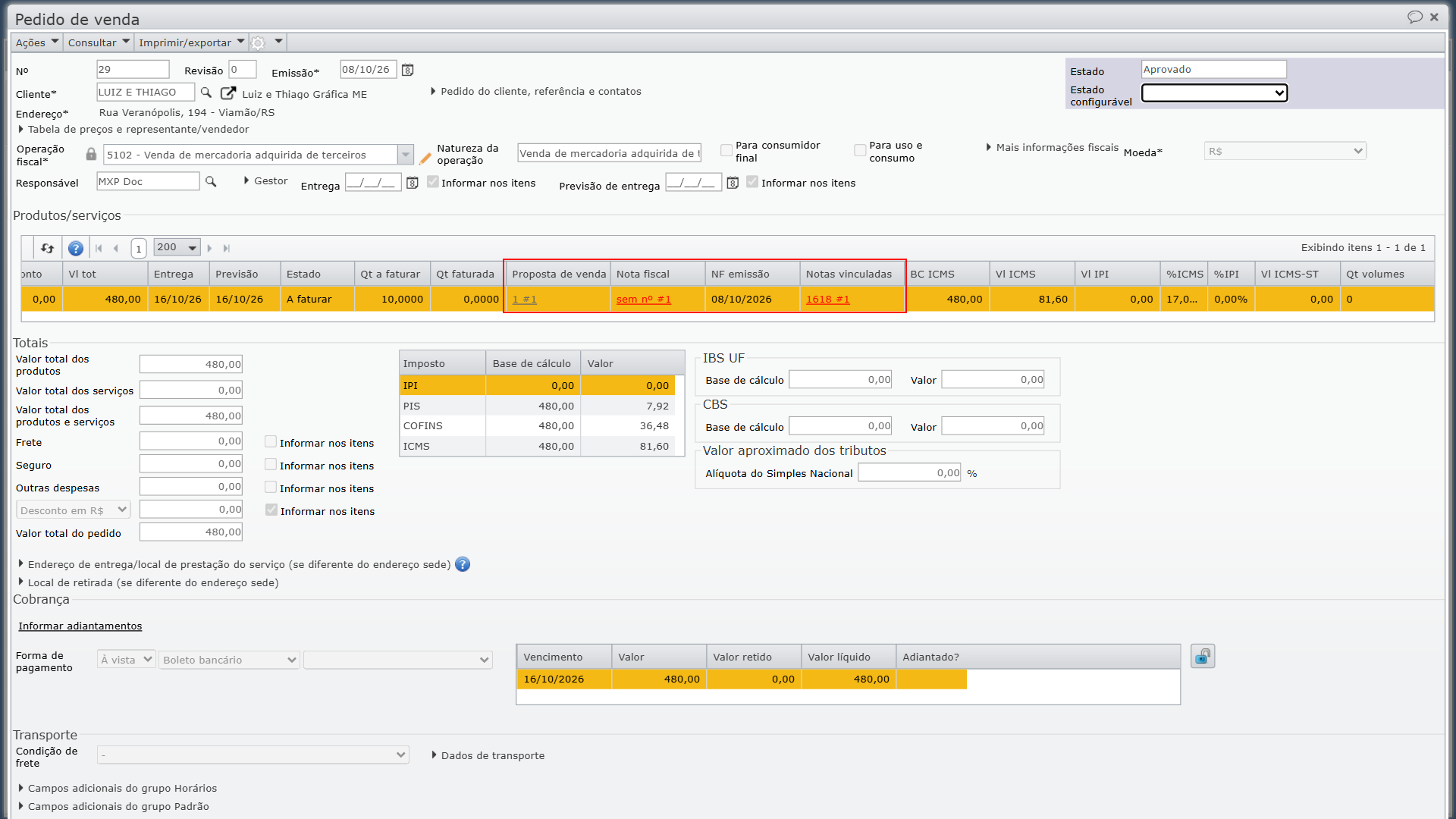Screen dimensions: 1456x819
Task: Open the client search magnifier icon
Action: (x=206, y=93)
